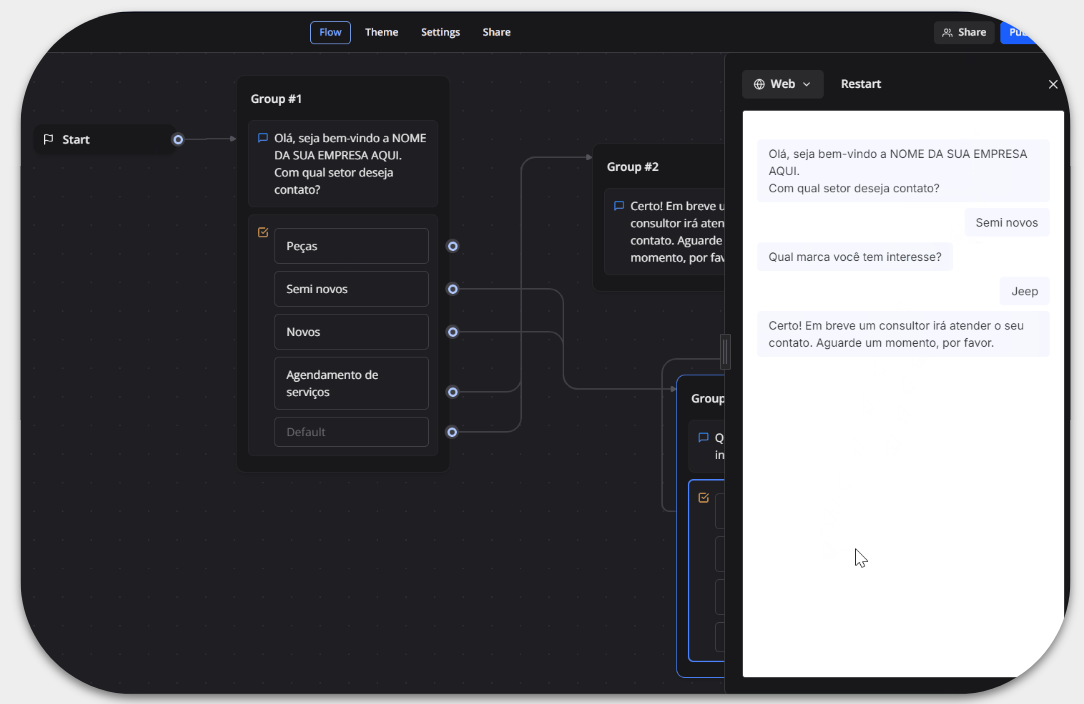
Task: Click the Start node output connector
Action: click(178, 140)
